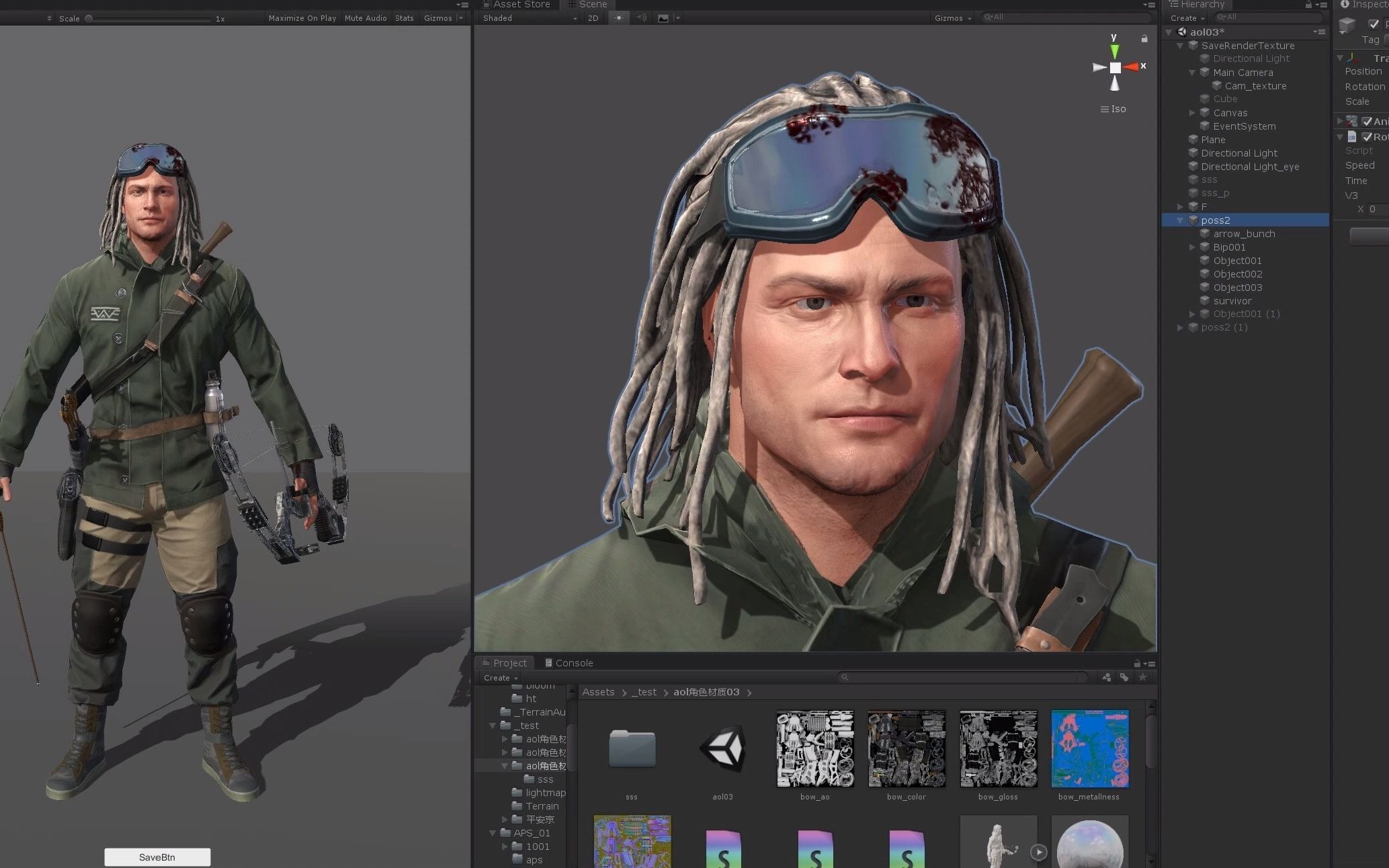This screenshot has width=1389, height=868.
Task: Select the bow_metallness texture thumbnail
Action: [x=1089, y=749]
